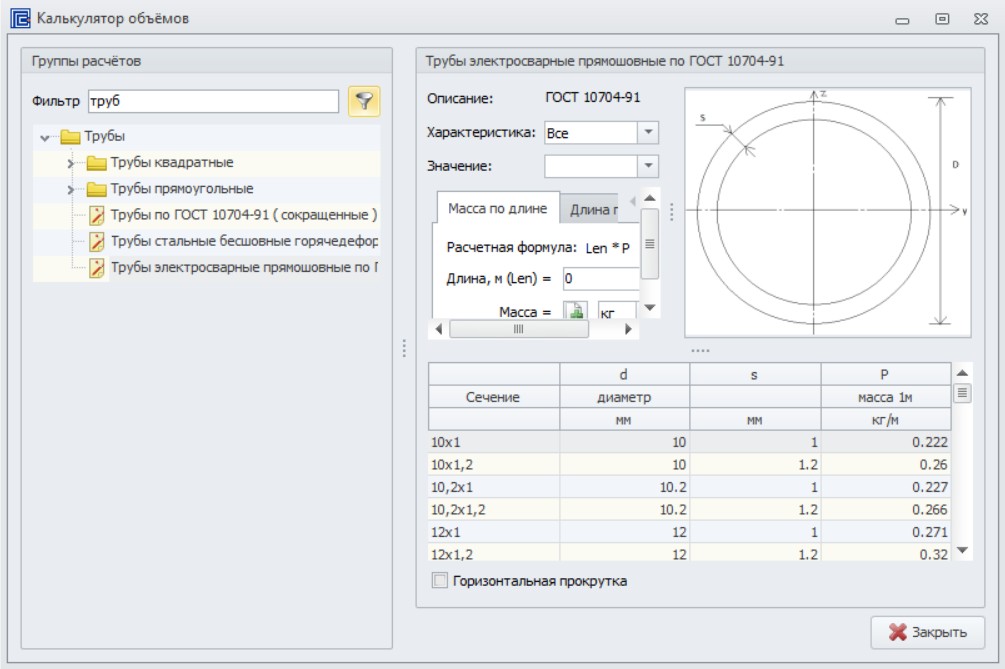
Task: Select Трубы по ГОСТ 10704-91 document icon
Action: pos(97,215)
